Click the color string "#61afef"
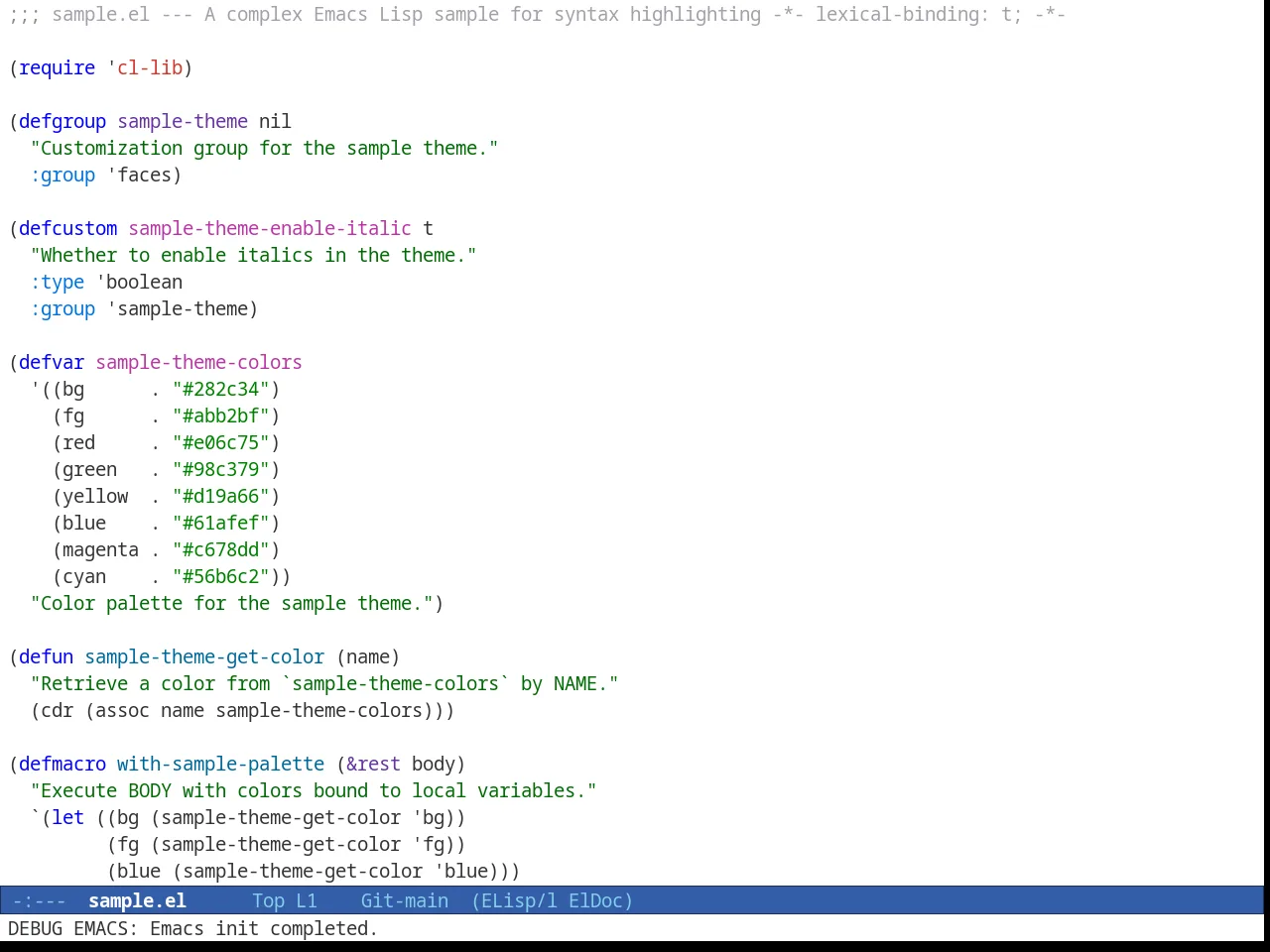The width and height of the screenshot is (1270, 952). [221, 523]
